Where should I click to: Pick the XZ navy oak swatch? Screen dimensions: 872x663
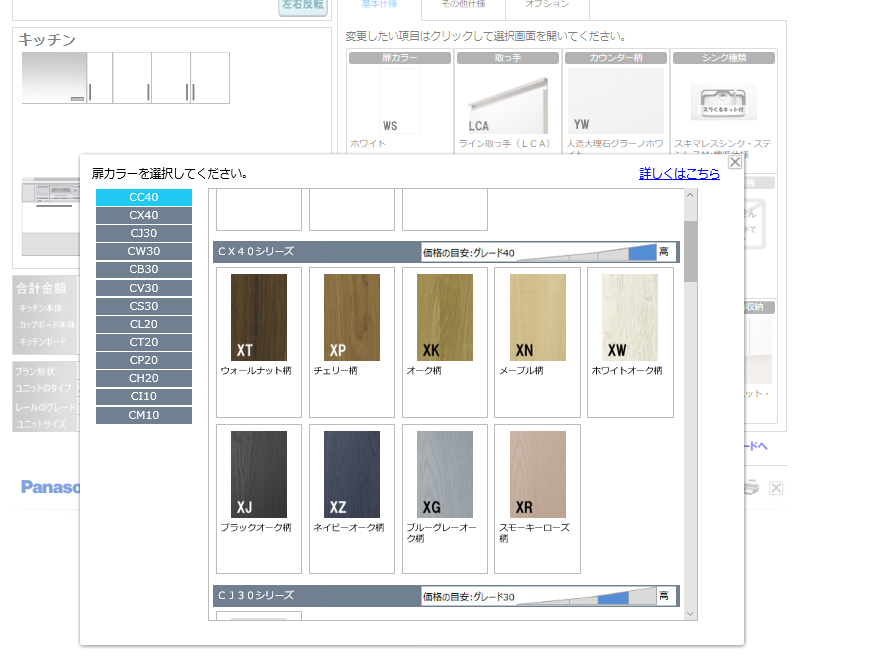pyautogui.click(x=352, y=475)
